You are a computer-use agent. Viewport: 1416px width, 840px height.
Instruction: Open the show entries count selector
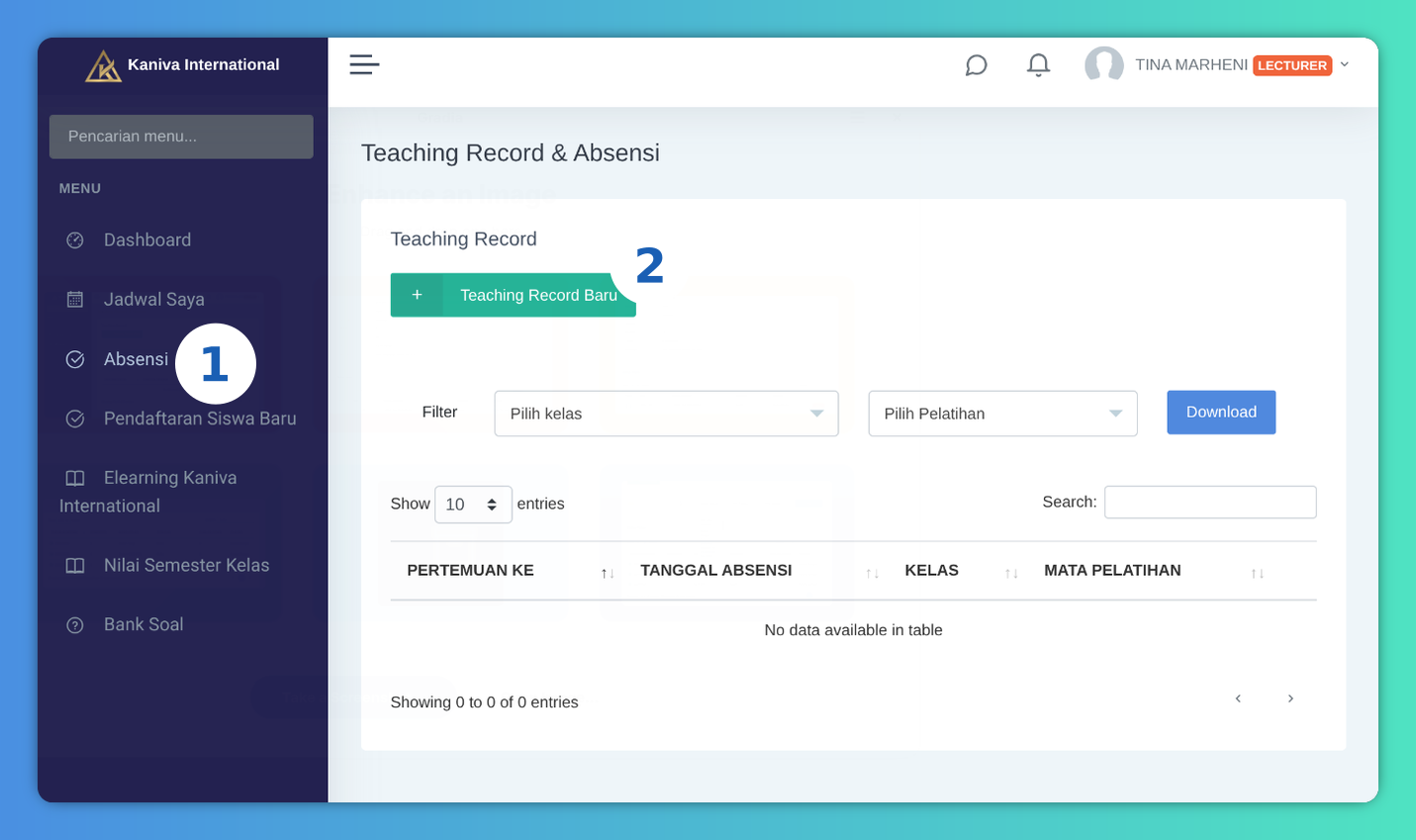pyautogui.click(x=473, y=505)
